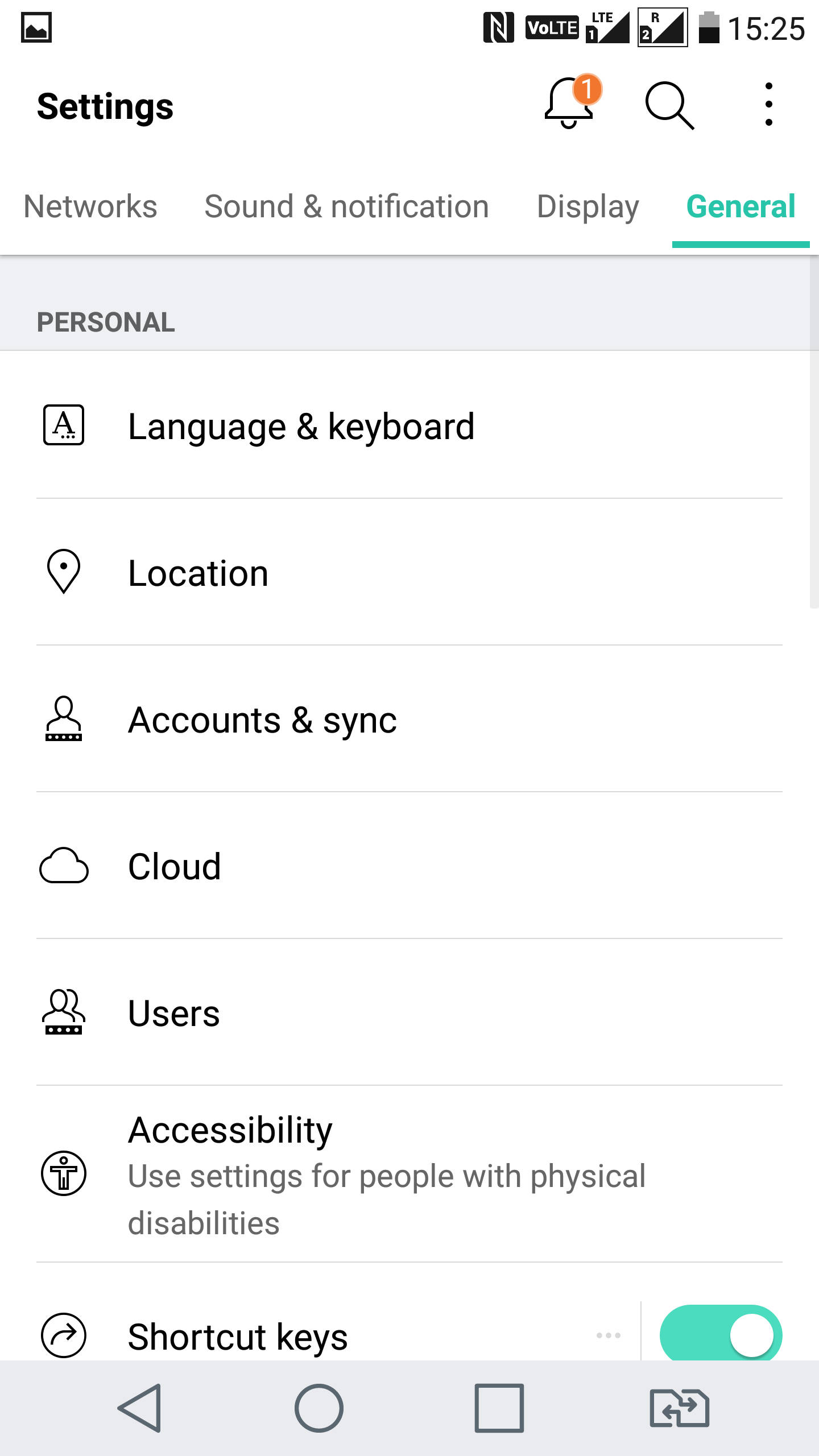Switch to the Networks tab
The height and width of the screenshot is (1456, 819).
coord(90,206)
